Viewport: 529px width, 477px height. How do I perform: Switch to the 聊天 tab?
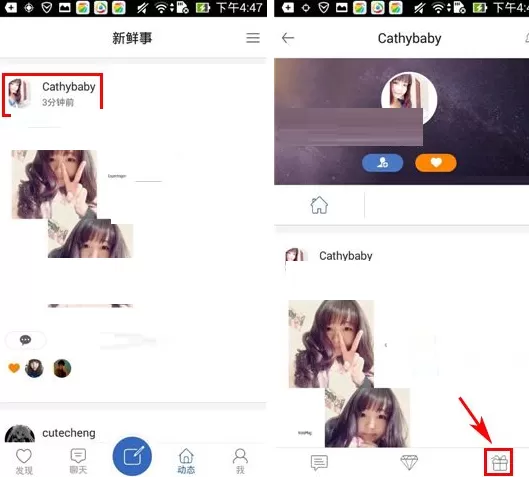click(x=78, y=461)
